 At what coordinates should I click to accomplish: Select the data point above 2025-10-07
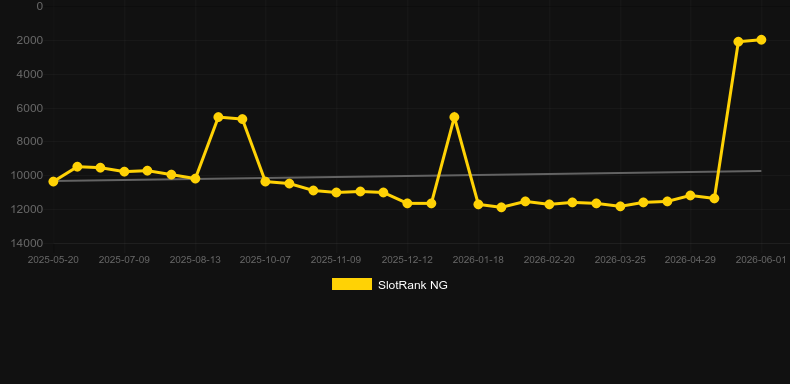pos(266,181)
